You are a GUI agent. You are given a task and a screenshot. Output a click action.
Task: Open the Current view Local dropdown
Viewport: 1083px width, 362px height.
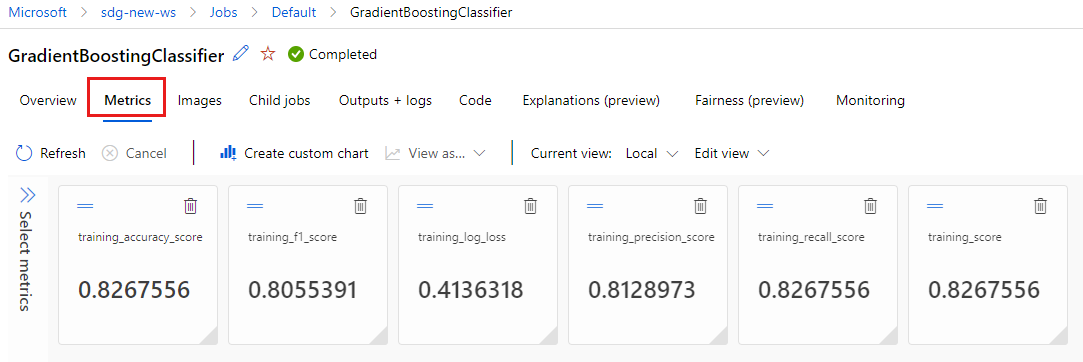pos(652,153)
